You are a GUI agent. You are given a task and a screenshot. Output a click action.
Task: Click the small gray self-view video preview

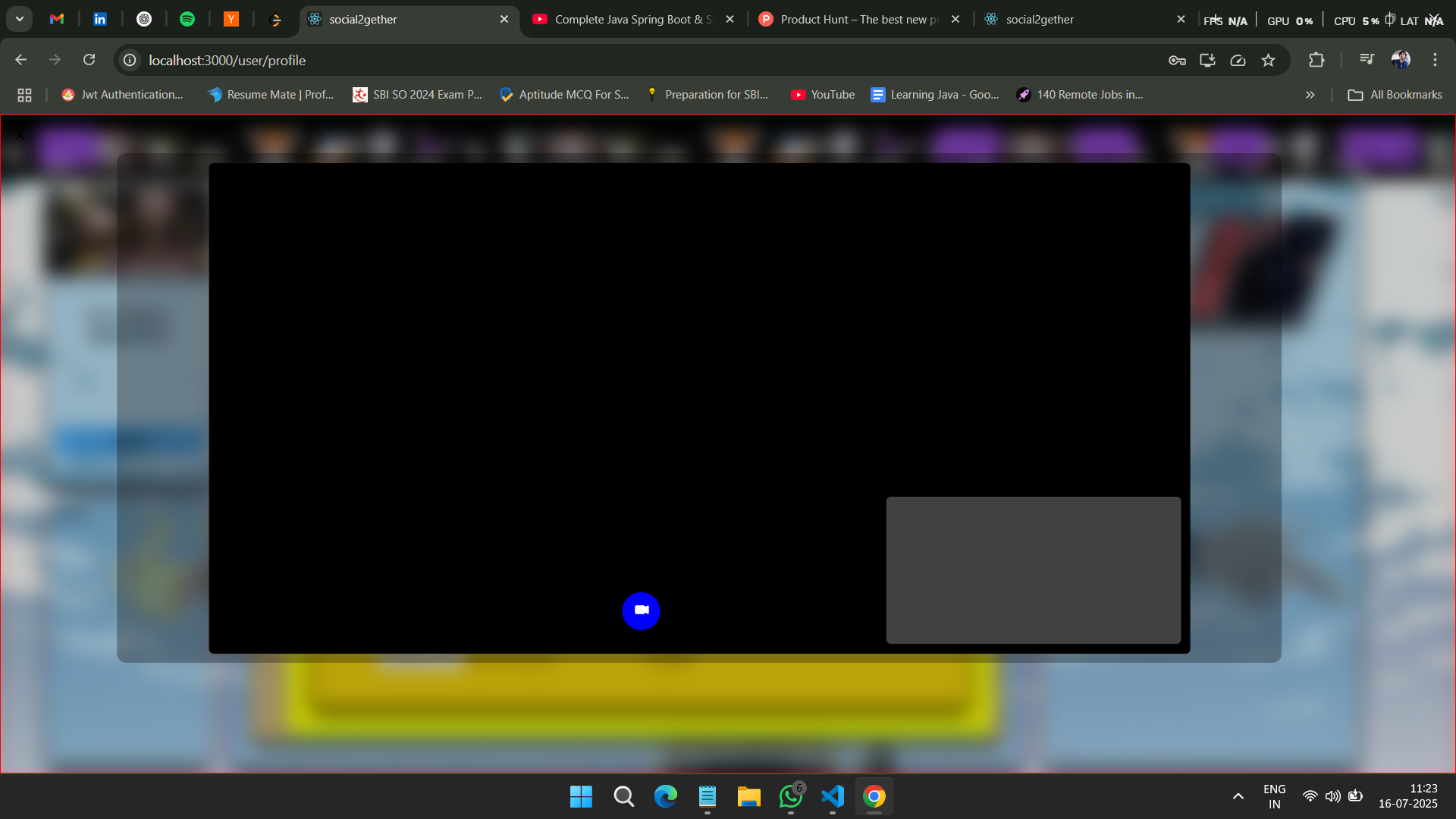click(1033, 570)
